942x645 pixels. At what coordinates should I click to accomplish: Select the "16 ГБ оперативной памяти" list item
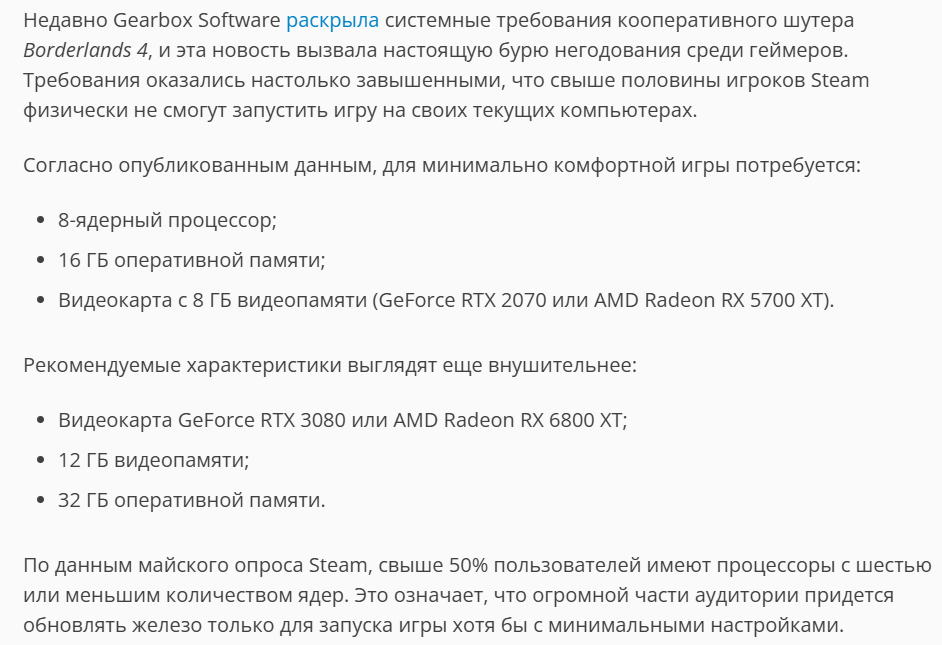192,260
